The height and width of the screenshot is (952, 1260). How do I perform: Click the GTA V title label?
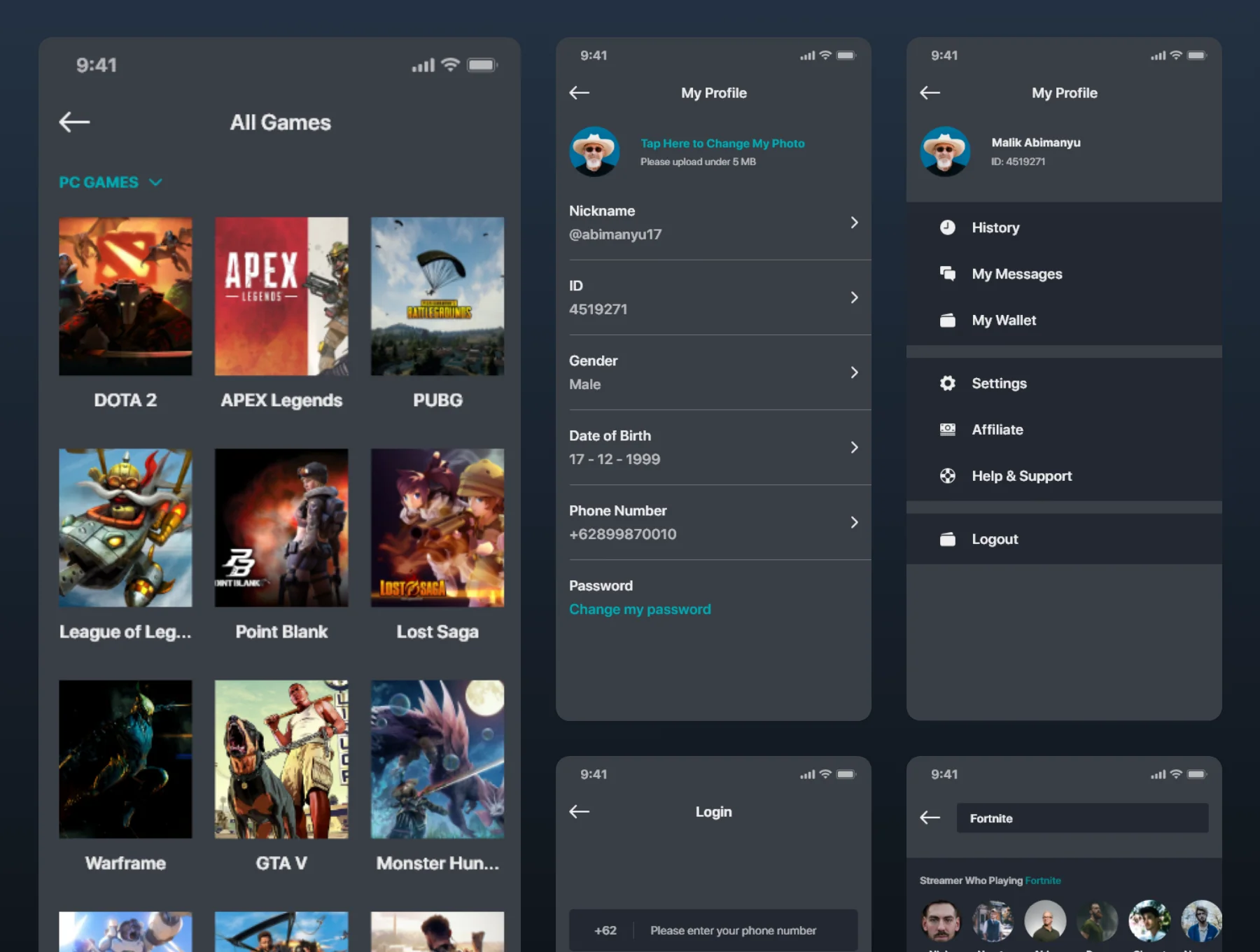[281, 863]
